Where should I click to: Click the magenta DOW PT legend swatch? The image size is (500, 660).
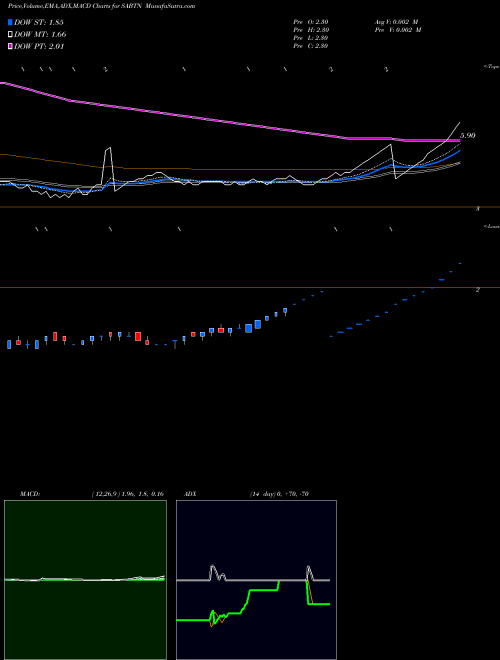pyautogui.click(x=10, y=47)
